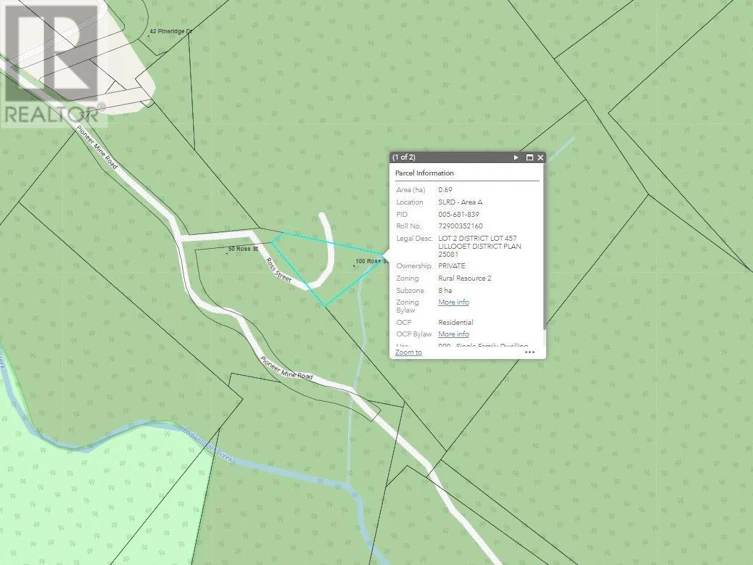753x565 pixels.
Task: Click the Zoom to link
Action: pos(409,352)
